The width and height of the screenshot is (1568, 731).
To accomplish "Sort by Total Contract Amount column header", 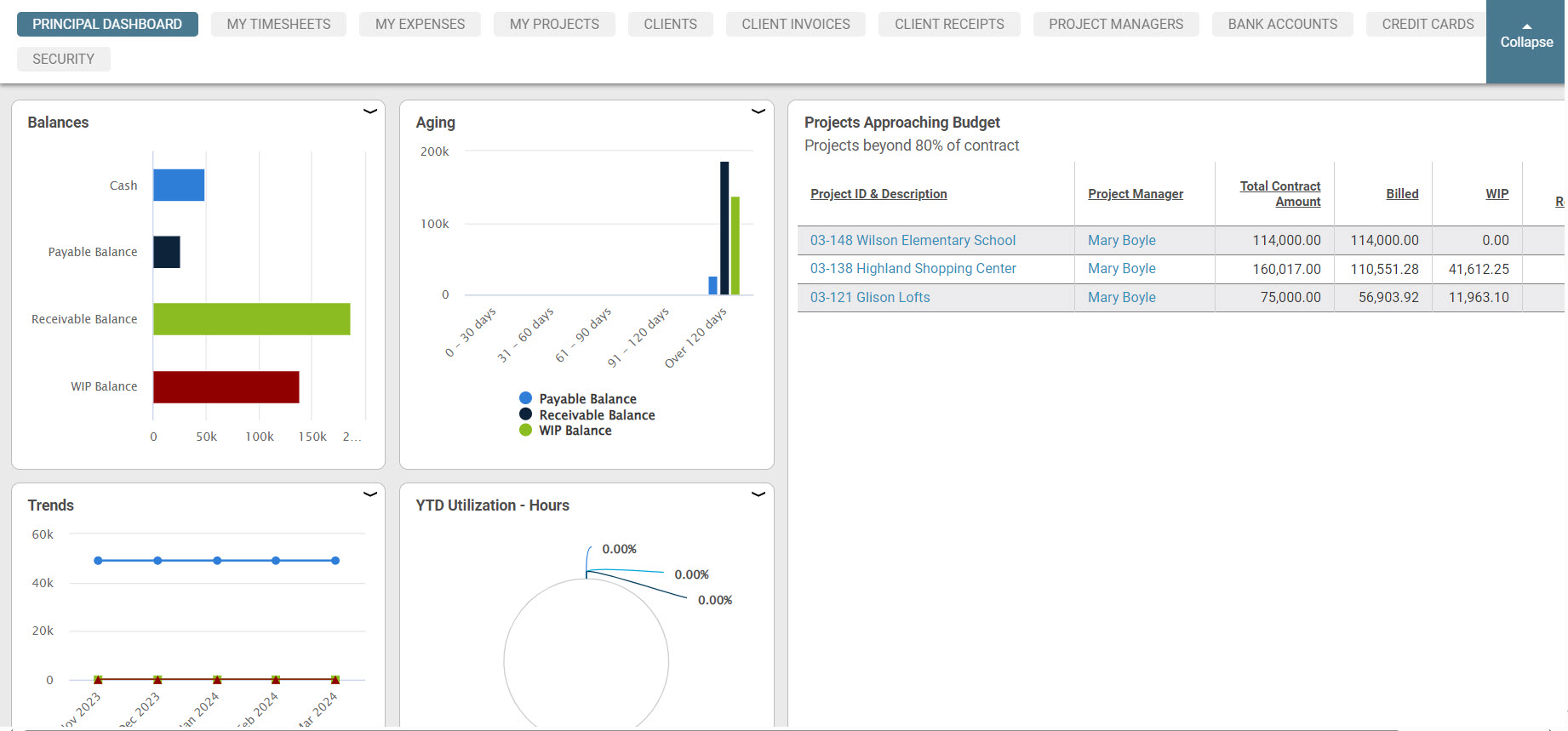I will (x=1279, y=194).
